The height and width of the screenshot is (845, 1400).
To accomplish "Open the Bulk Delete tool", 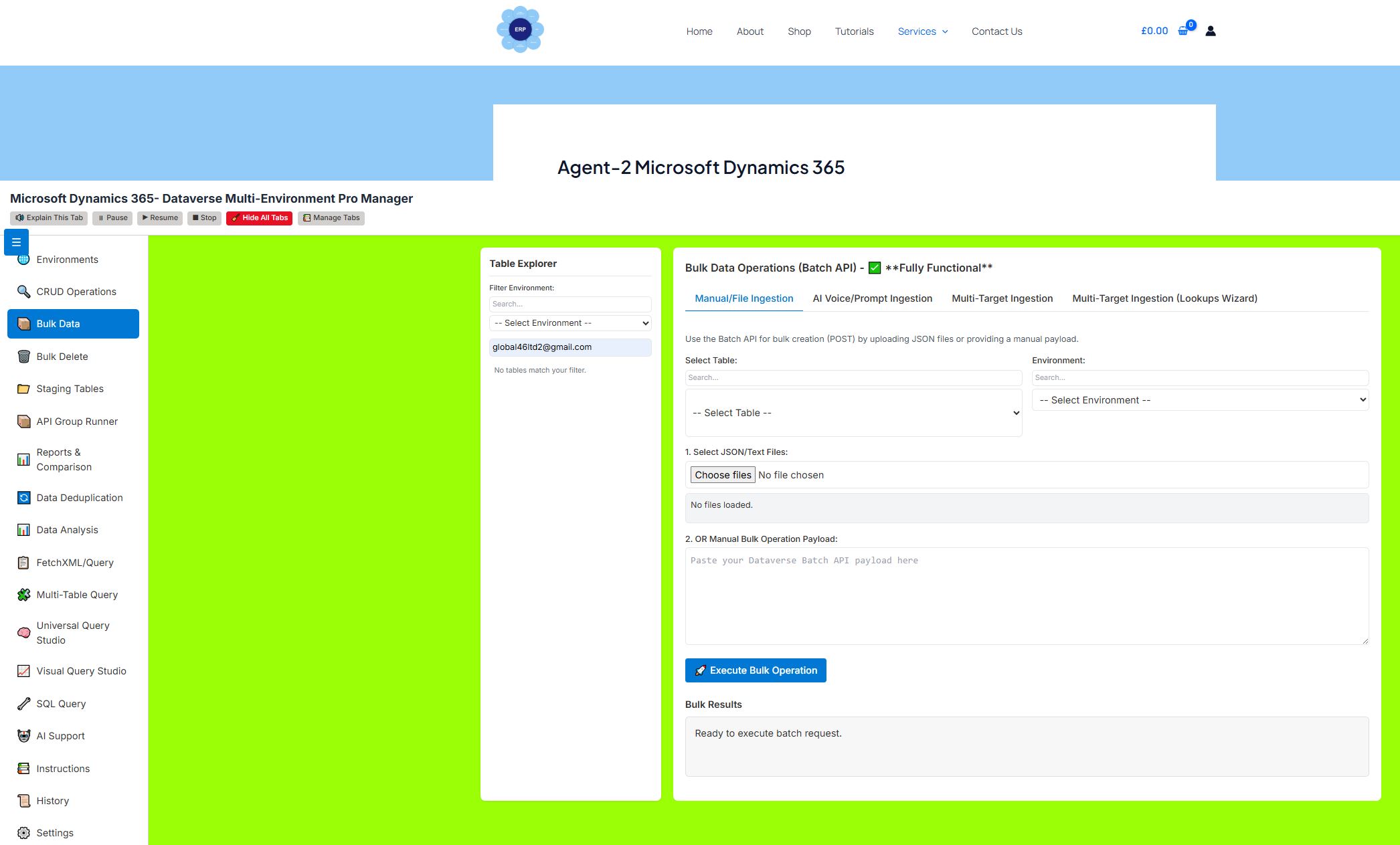I will [x=62, y=356].
